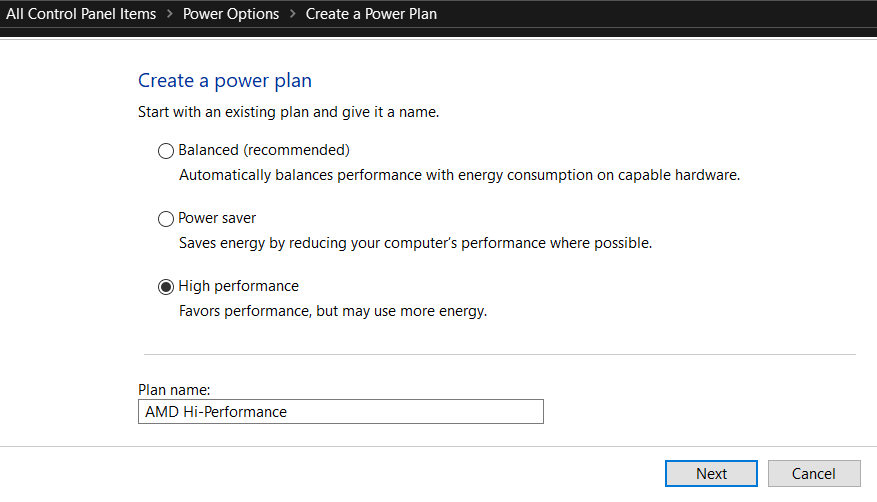
Task: Click the "Automatically balances performance" description
Action: (x=459, y=175)
